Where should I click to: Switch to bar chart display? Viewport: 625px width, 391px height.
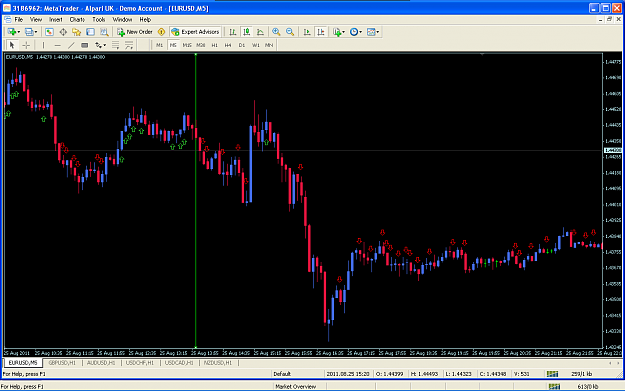[233, 32]
